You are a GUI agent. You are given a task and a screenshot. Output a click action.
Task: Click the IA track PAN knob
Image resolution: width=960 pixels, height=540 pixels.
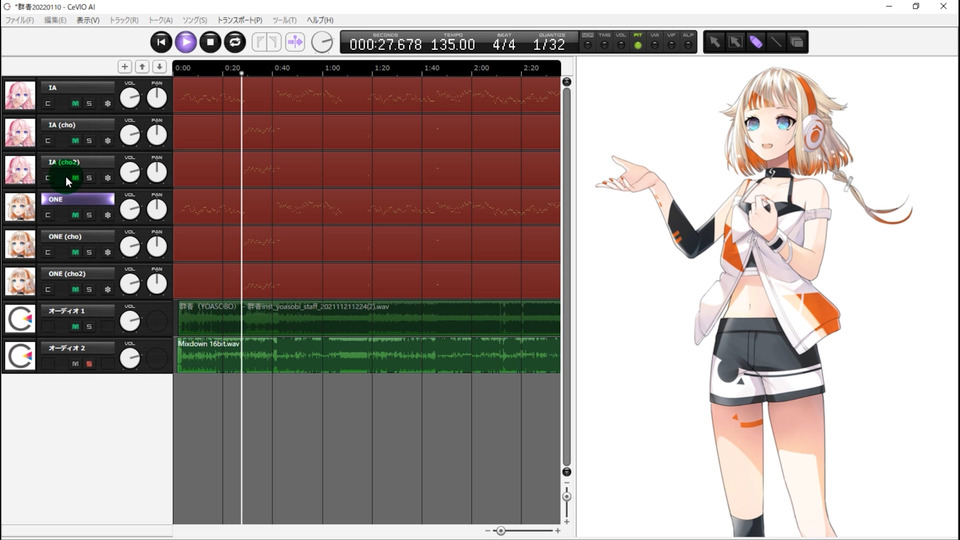coord(157,97)
